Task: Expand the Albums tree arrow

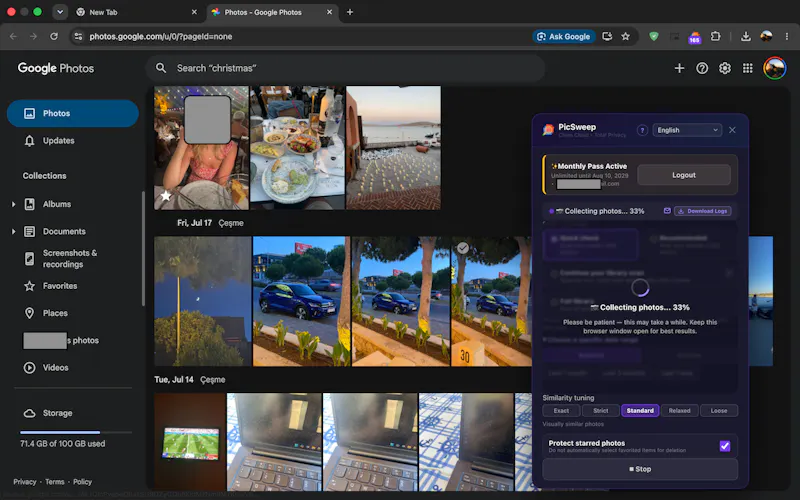Action: (13, 204)
